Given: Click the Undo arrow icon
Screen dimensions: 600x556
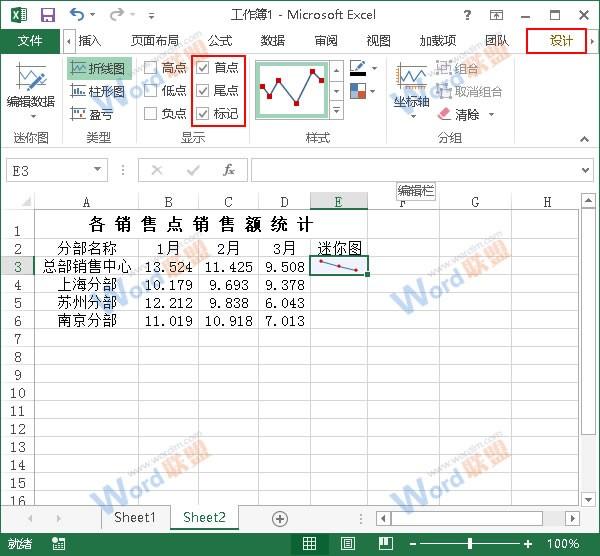Looking at the screenshot, I should point(77,15).
